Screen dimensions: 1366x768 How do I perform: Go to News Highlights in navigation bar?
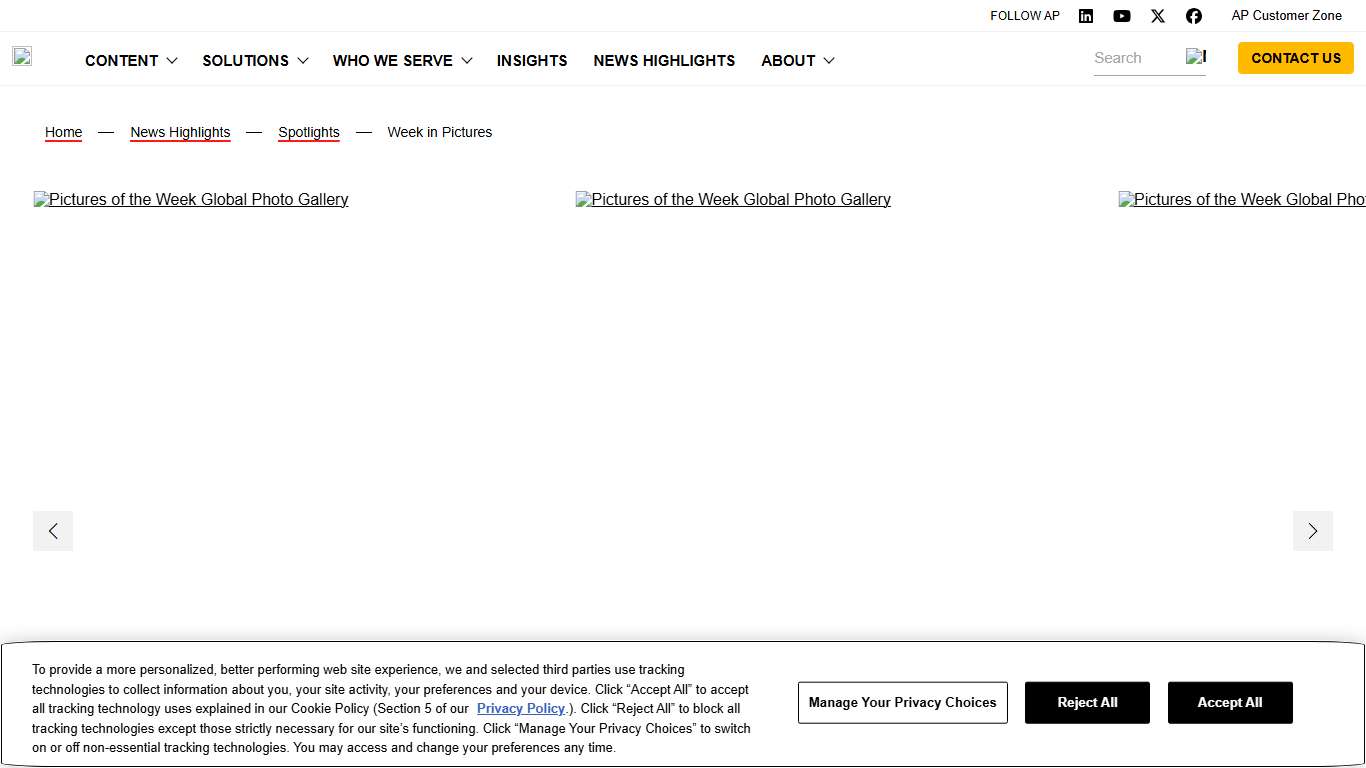pos(664,61)
